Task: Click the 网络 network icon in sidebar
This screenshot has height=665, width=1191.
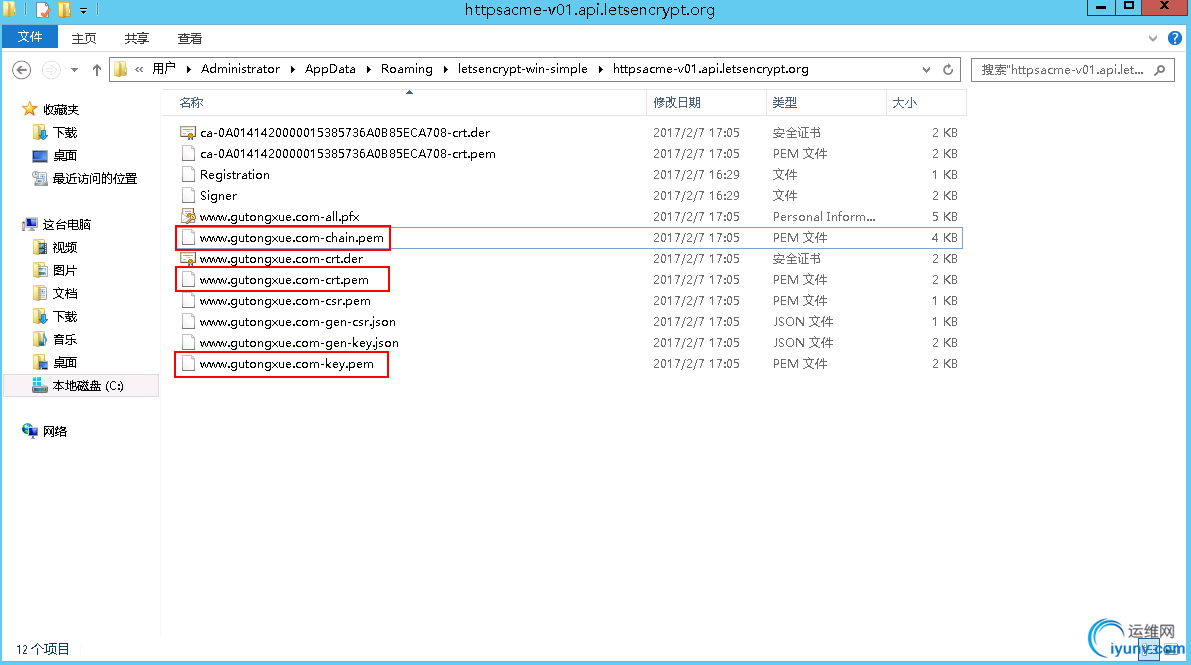Action: pos(30,431)
